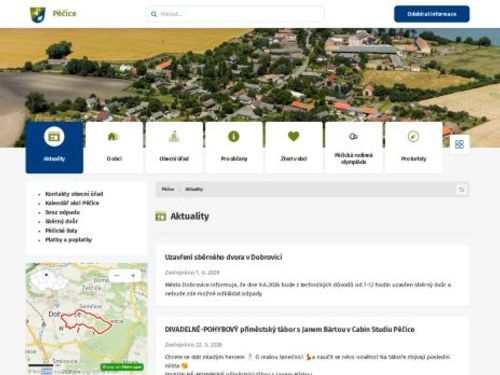Open the Kalendář akcí Pěčice link
Screen dimensions: 500x375
pyautogui.click(x=72, y=203)
